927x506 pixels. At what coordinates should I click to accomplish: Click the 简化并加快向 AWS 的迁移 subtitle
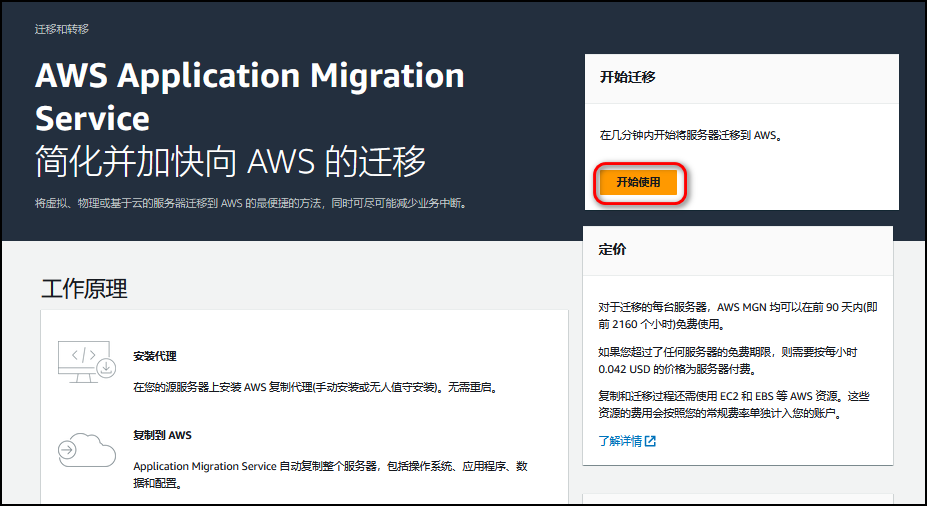tap(231, 161)
